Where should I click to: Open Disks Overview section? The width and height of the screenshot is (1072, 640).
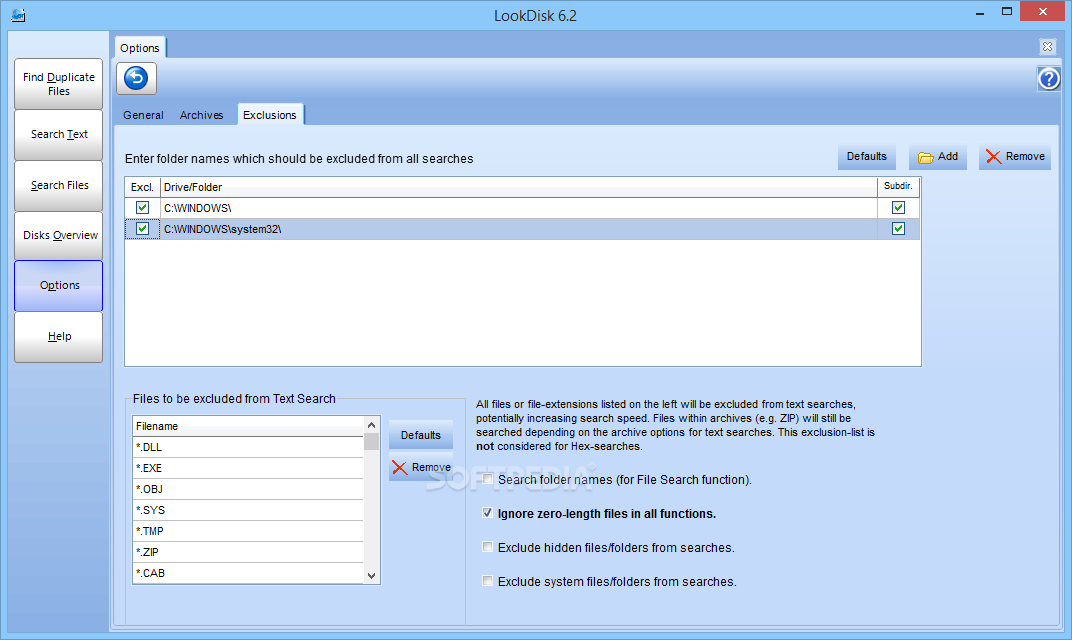59,235
